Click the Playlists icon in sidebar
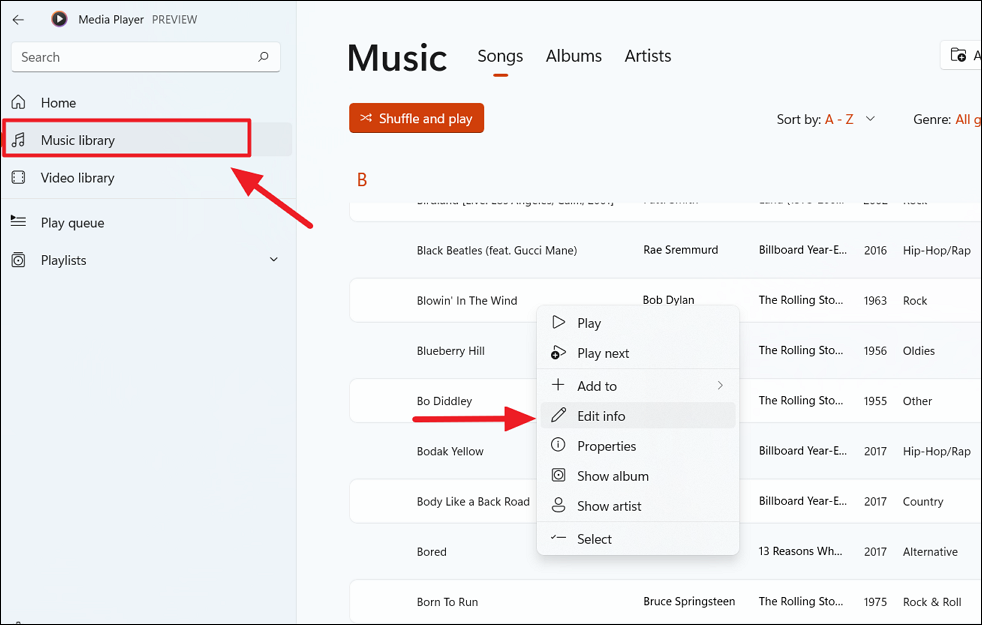The width and height of the screenshot is (982, 625). pyautogui.click(x=19, y=260)
